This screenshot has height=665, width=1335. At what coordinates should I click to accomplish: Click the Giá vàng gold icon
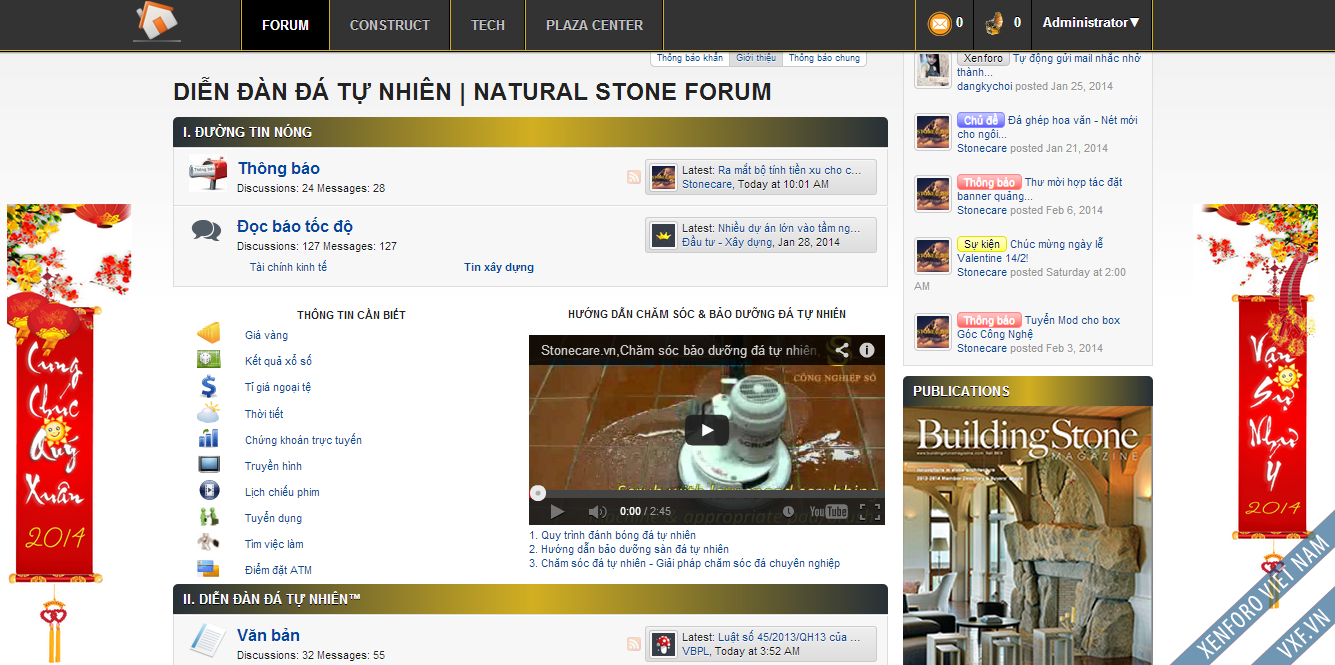point(208,334)
